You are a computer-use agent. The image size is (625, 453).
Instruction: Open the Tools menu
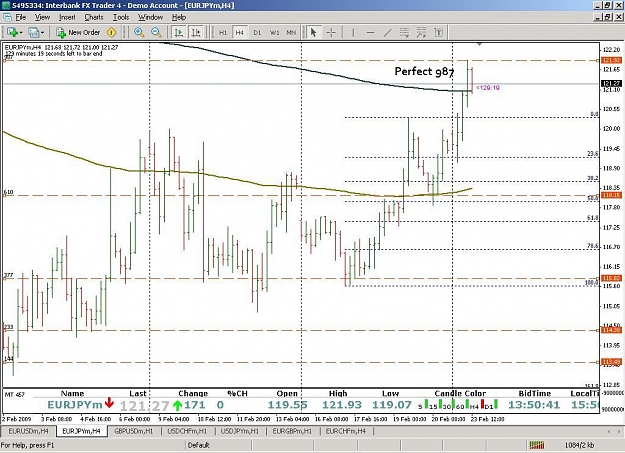[121, 17]
